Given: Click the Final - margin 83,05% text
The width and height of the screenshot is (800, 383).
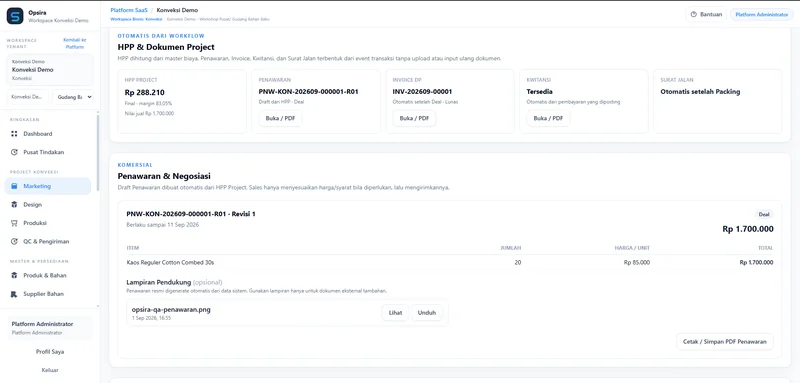Looking at the screenshot, I should point(148,103).
